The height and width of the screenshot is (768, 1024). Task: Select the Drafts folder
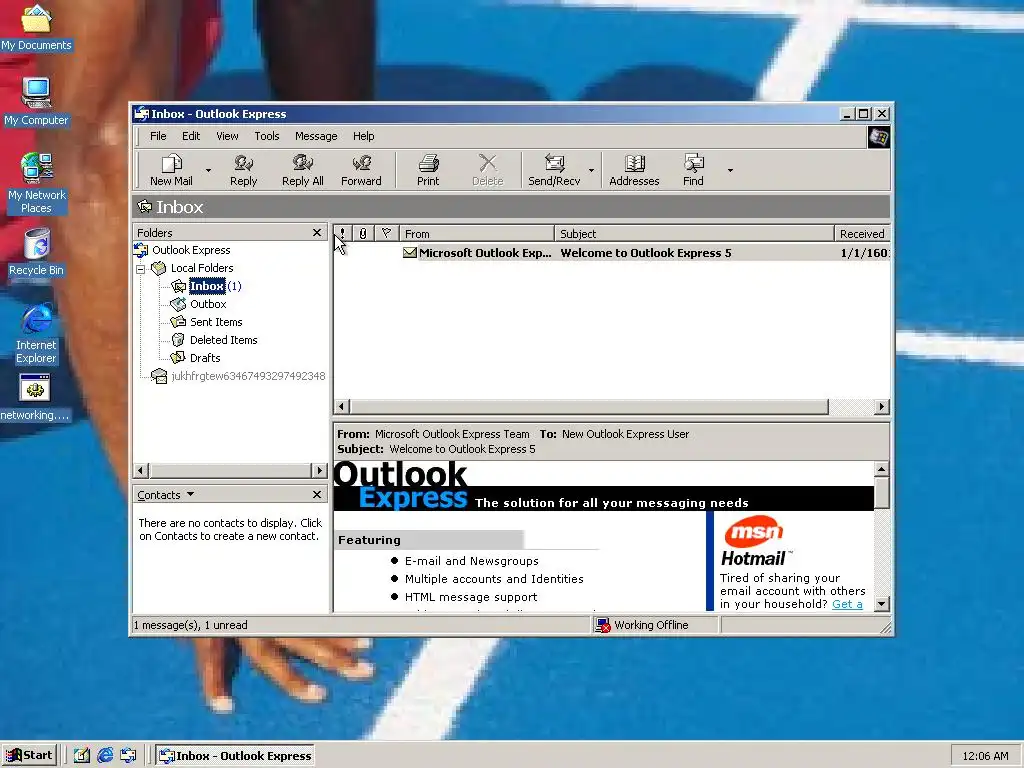pos(204,358)
